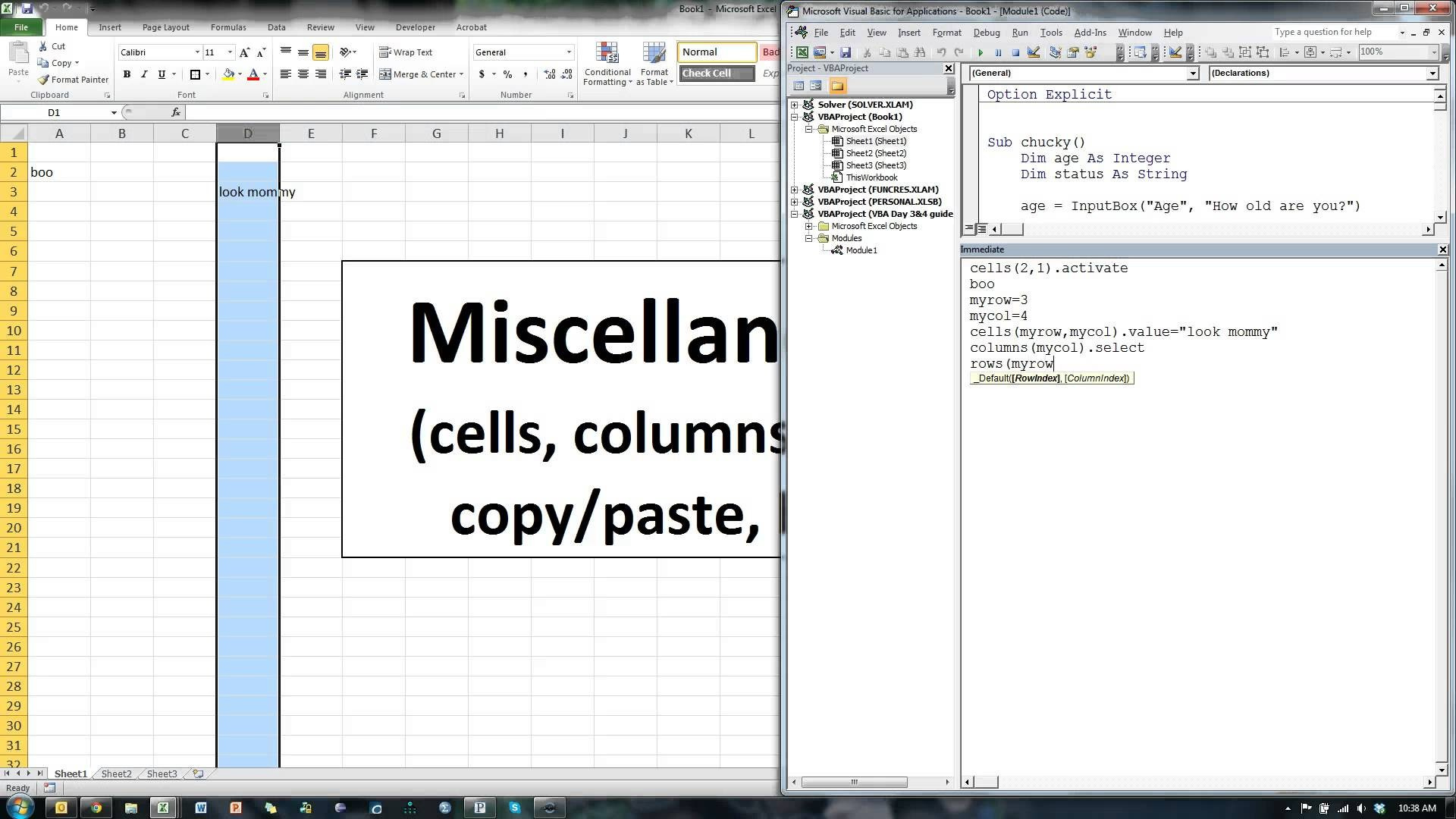Click the Format Painter button
The width and height of the screenshot is (1456, 819).
74,80
